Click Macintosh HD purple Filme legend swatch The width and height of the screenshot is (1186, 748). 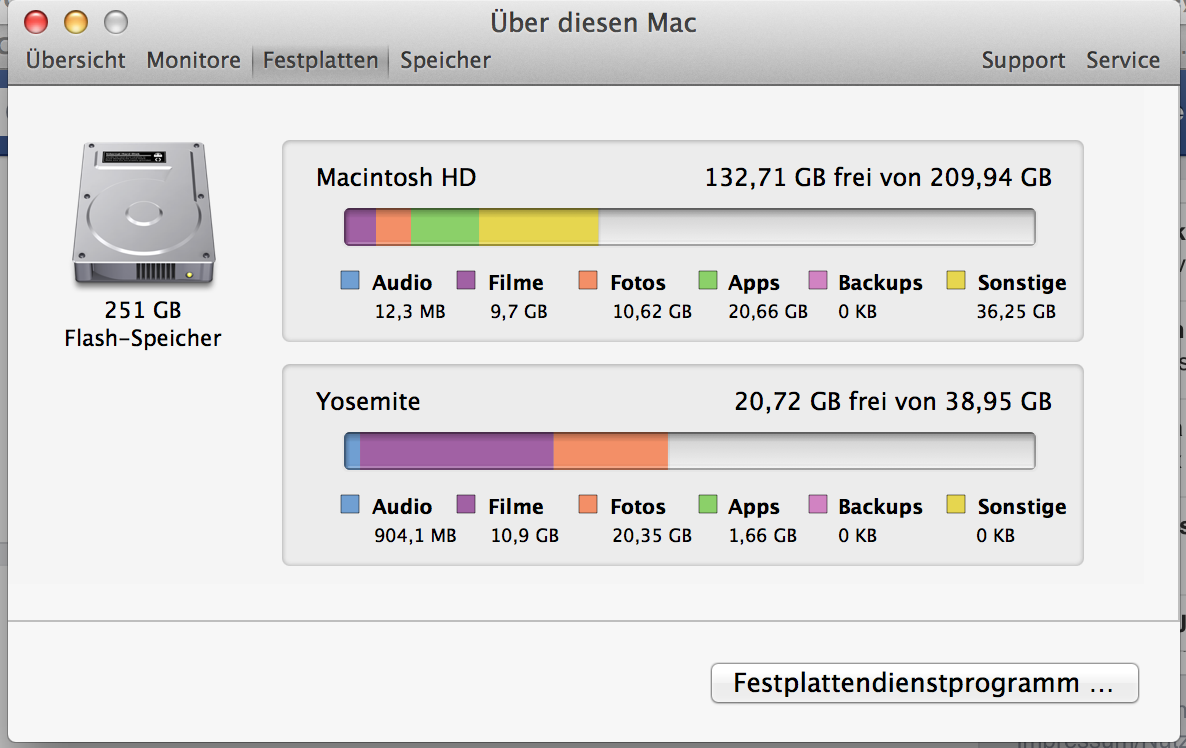[466, 280]
